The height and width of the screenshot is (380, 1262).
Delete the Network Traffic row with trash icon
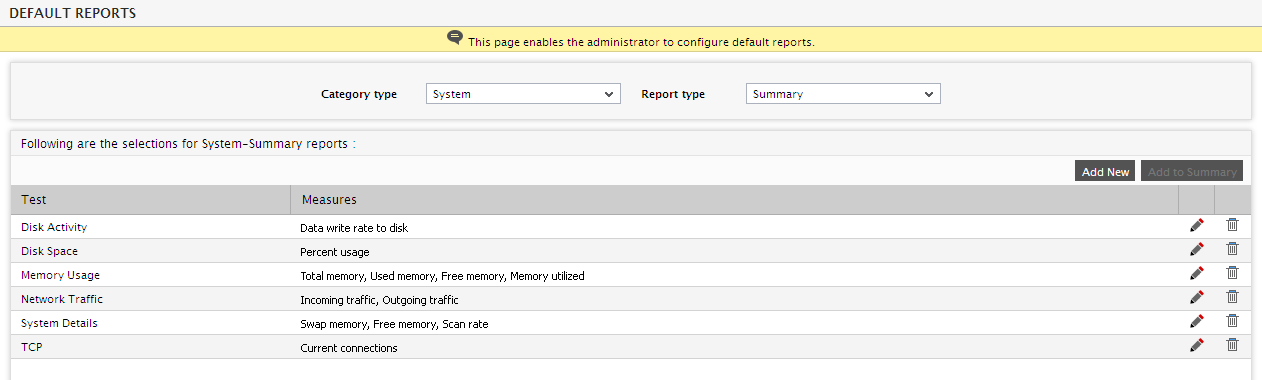coord(1232,297)
